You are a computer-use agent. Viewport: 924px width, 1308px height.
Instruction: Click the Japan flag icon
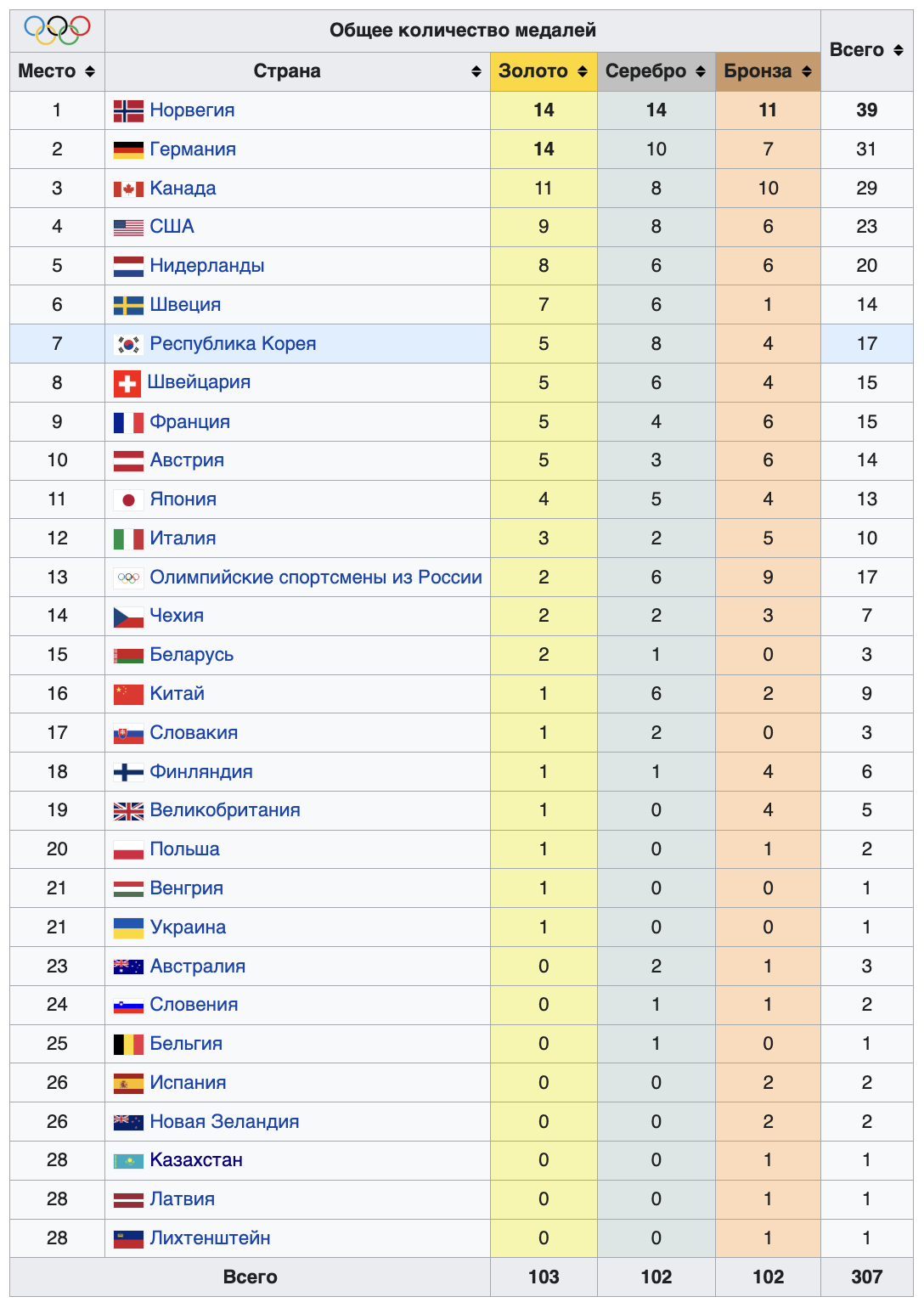pos(128,499)
